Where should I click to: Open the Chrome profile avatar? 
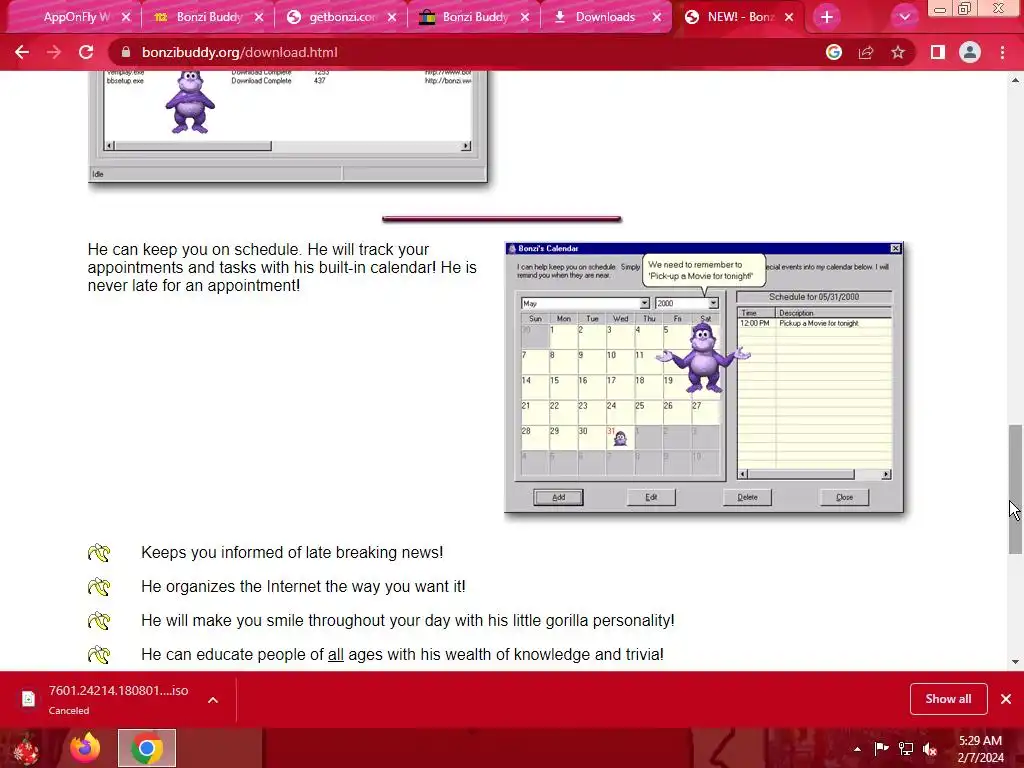(970, 52)
